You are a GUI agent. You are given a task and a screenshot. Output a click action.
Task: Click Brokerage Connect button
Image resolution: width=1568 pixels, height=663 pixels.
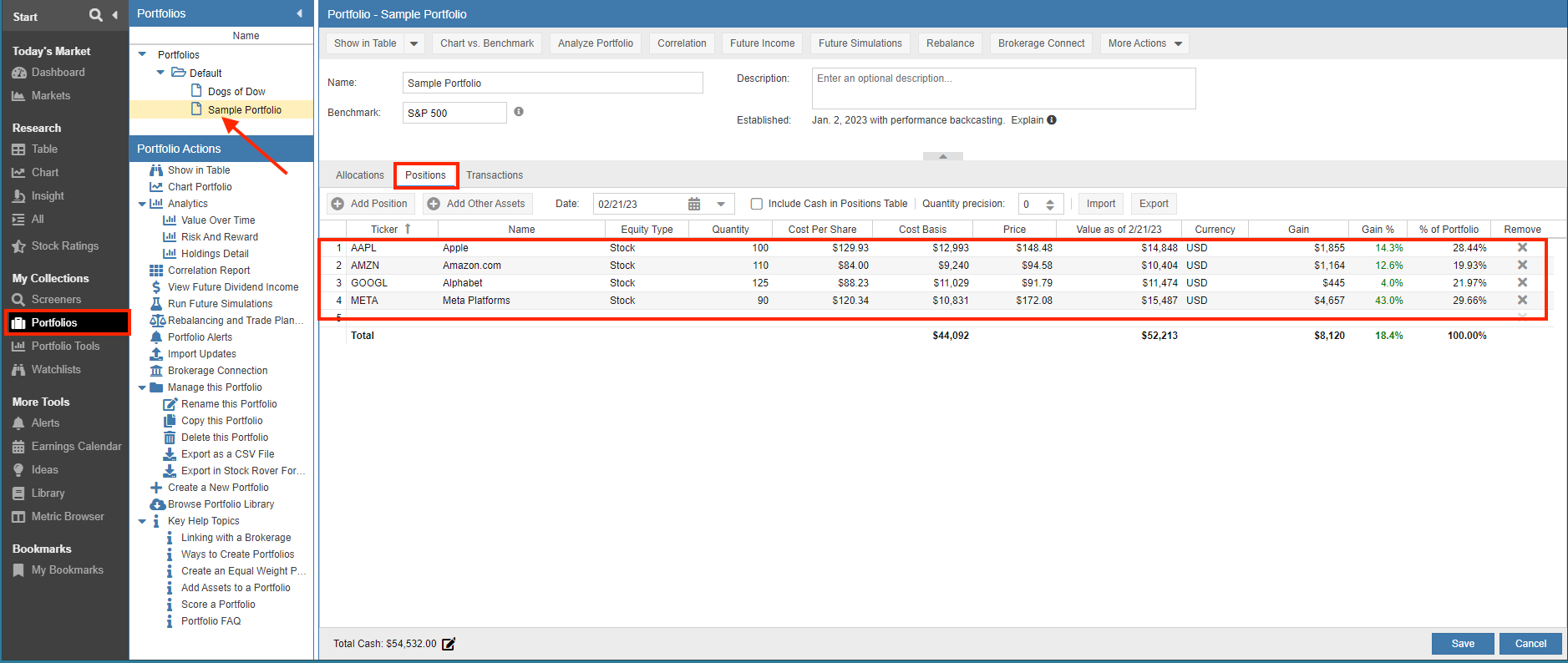click(x=1041, y=43)
